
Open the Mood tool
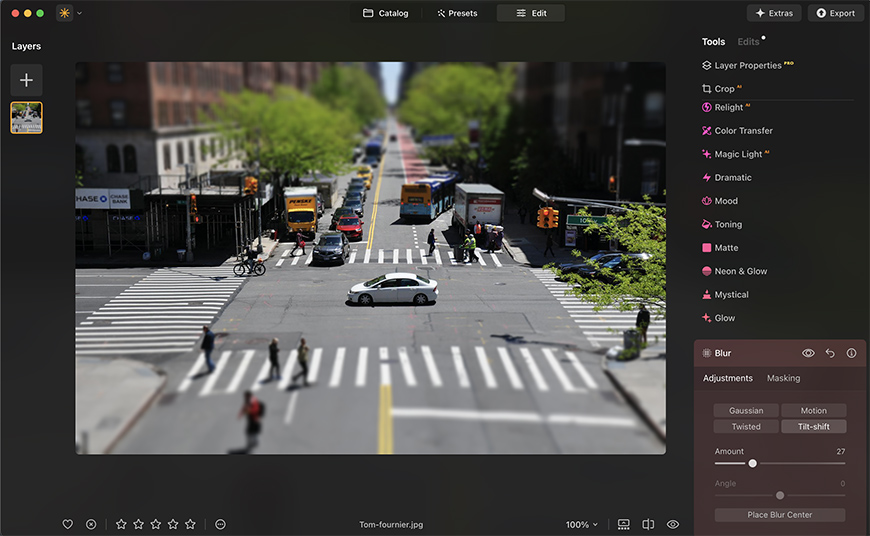pos(720,201)
